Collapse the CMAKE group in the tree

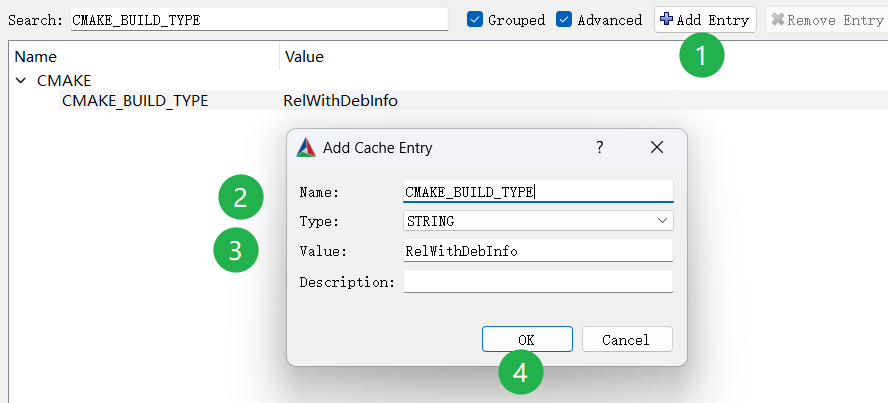coord(21,80)
